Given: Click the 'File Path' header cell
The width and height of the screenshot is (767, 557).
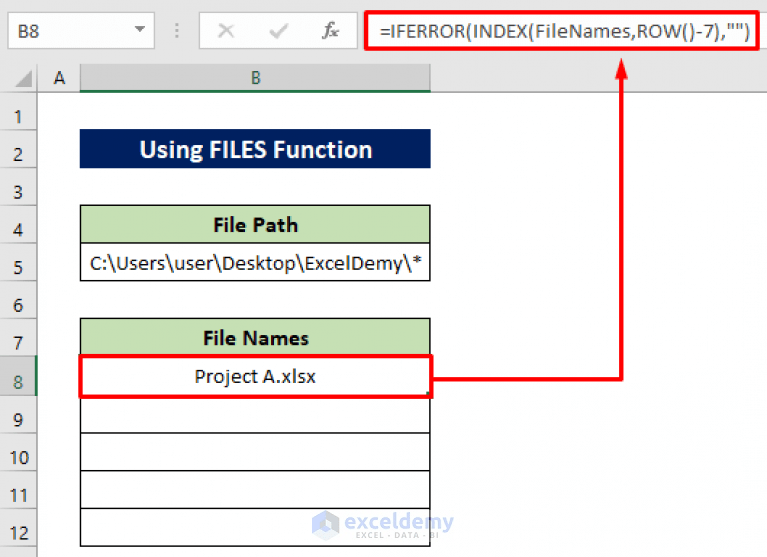Looking at the screenshot, I should tap(255, 225).
